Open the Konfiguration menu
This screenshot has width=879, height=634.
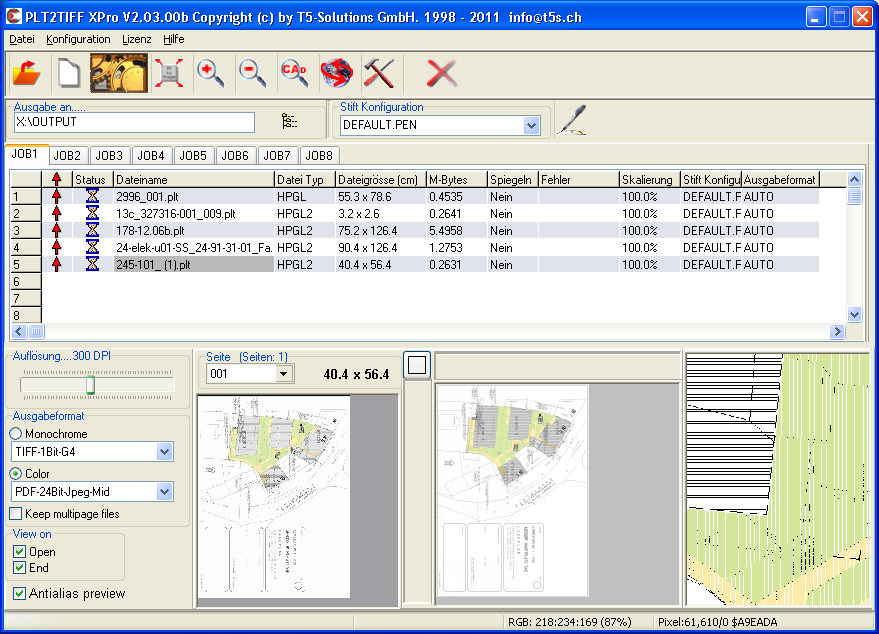point(78,39)
